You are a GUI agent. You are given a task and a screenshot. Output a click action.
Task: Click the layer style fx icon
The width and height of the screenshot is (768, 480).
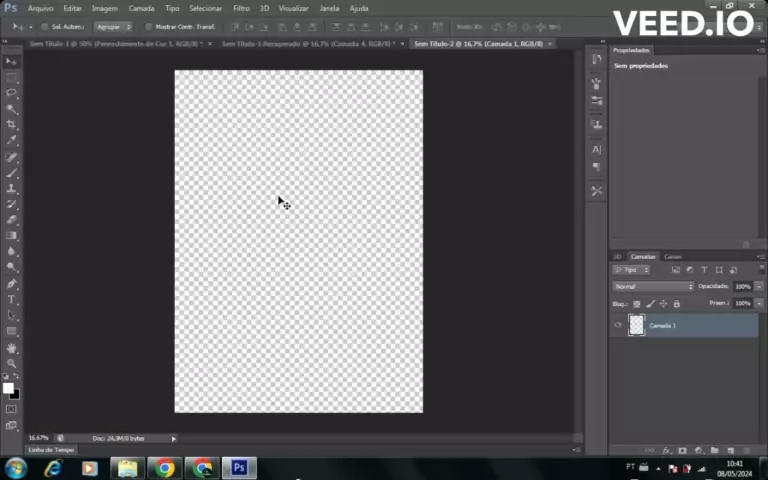click(x=666, y=450)
